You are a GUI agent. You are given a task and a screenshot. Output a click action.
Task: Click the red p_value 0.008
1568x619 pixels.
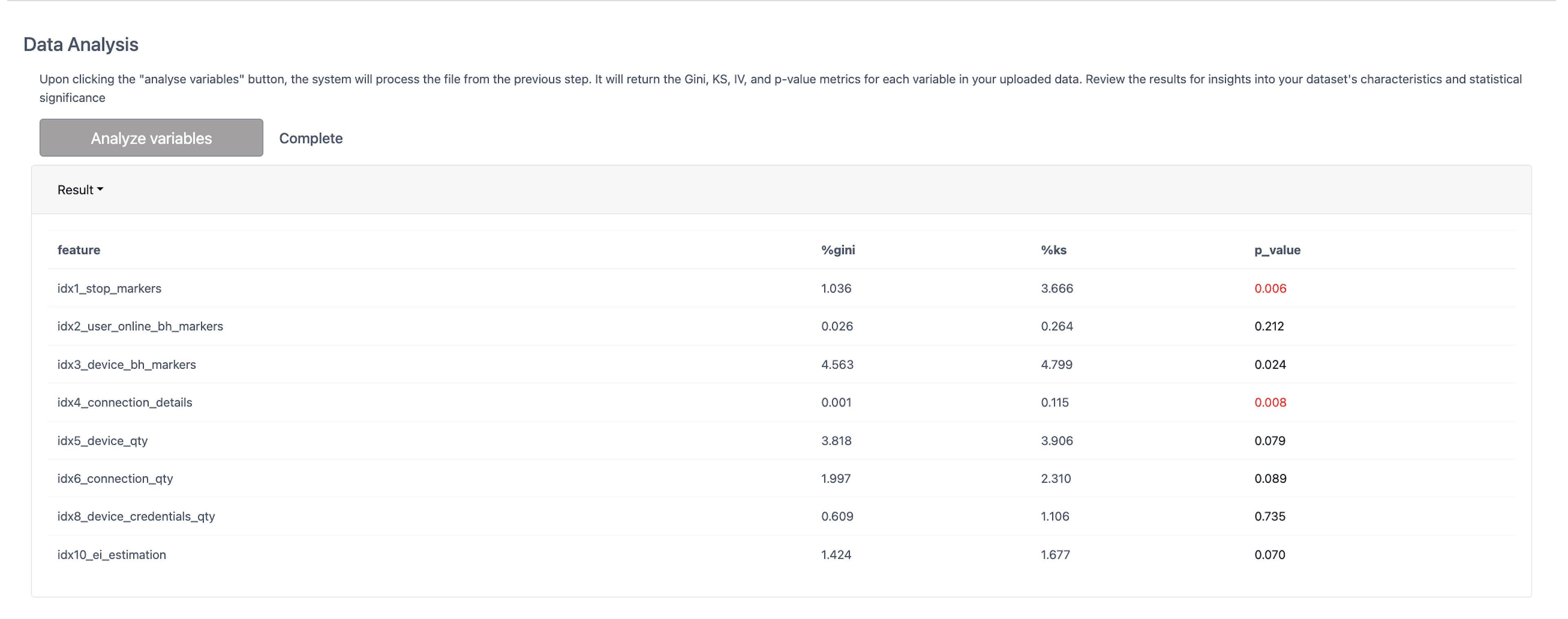click(1270, 402)
